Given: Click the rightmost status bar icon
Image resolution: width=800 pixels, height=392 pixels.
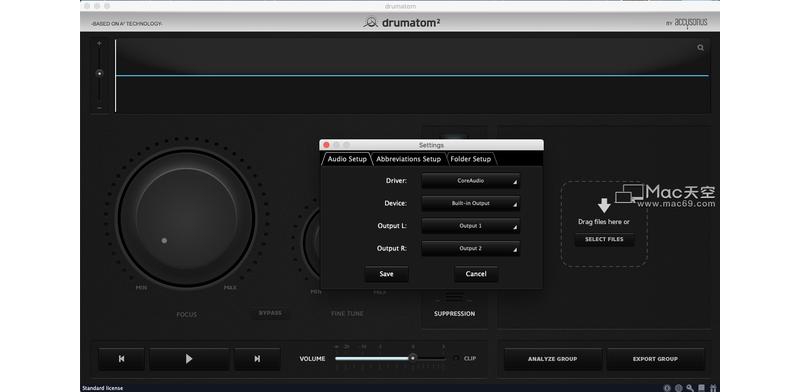Looking at the screenshot, I should click(713, 388).
